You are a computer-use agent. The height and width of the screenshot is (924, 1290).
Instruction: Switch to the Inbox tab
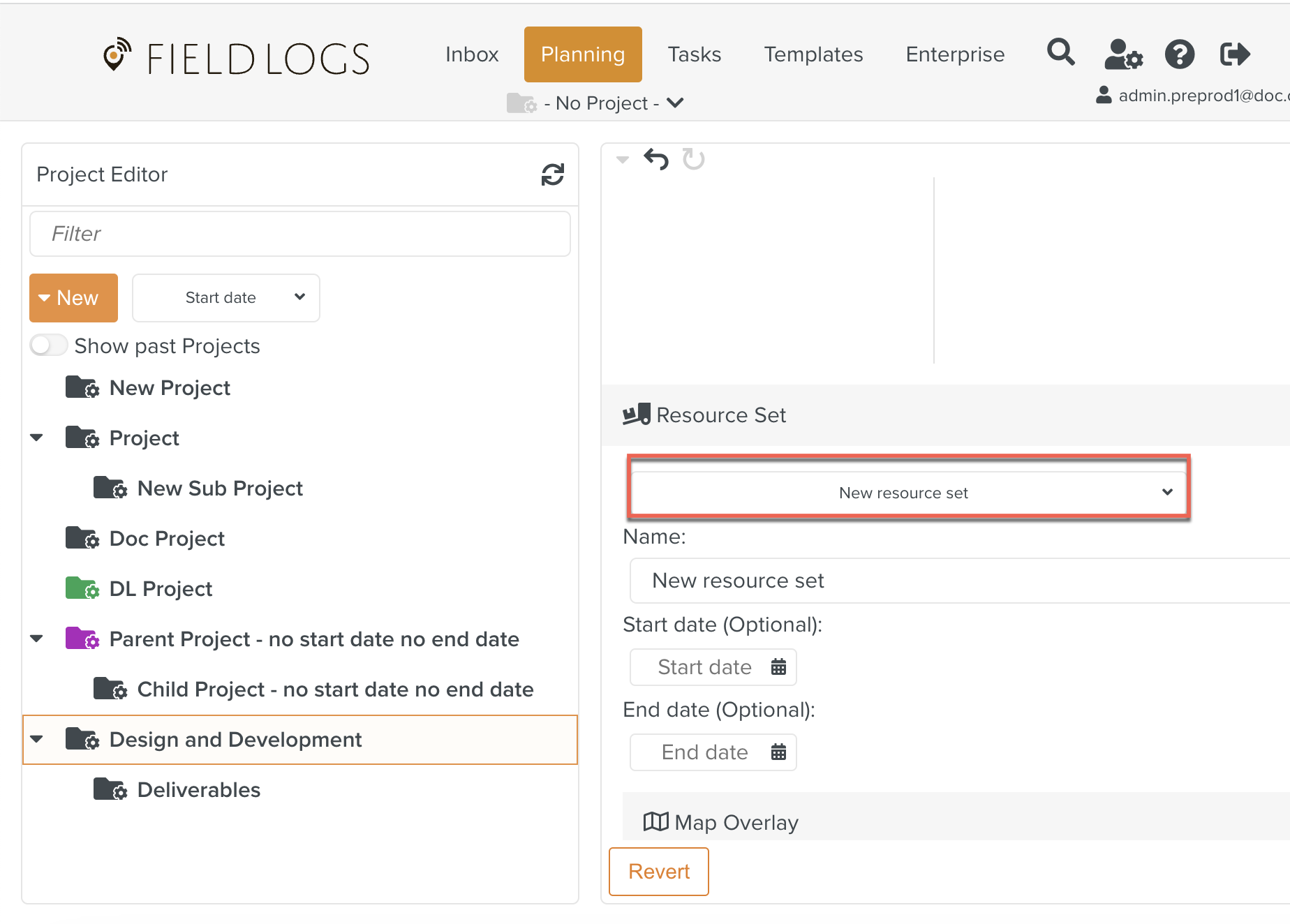click(472, 54)
